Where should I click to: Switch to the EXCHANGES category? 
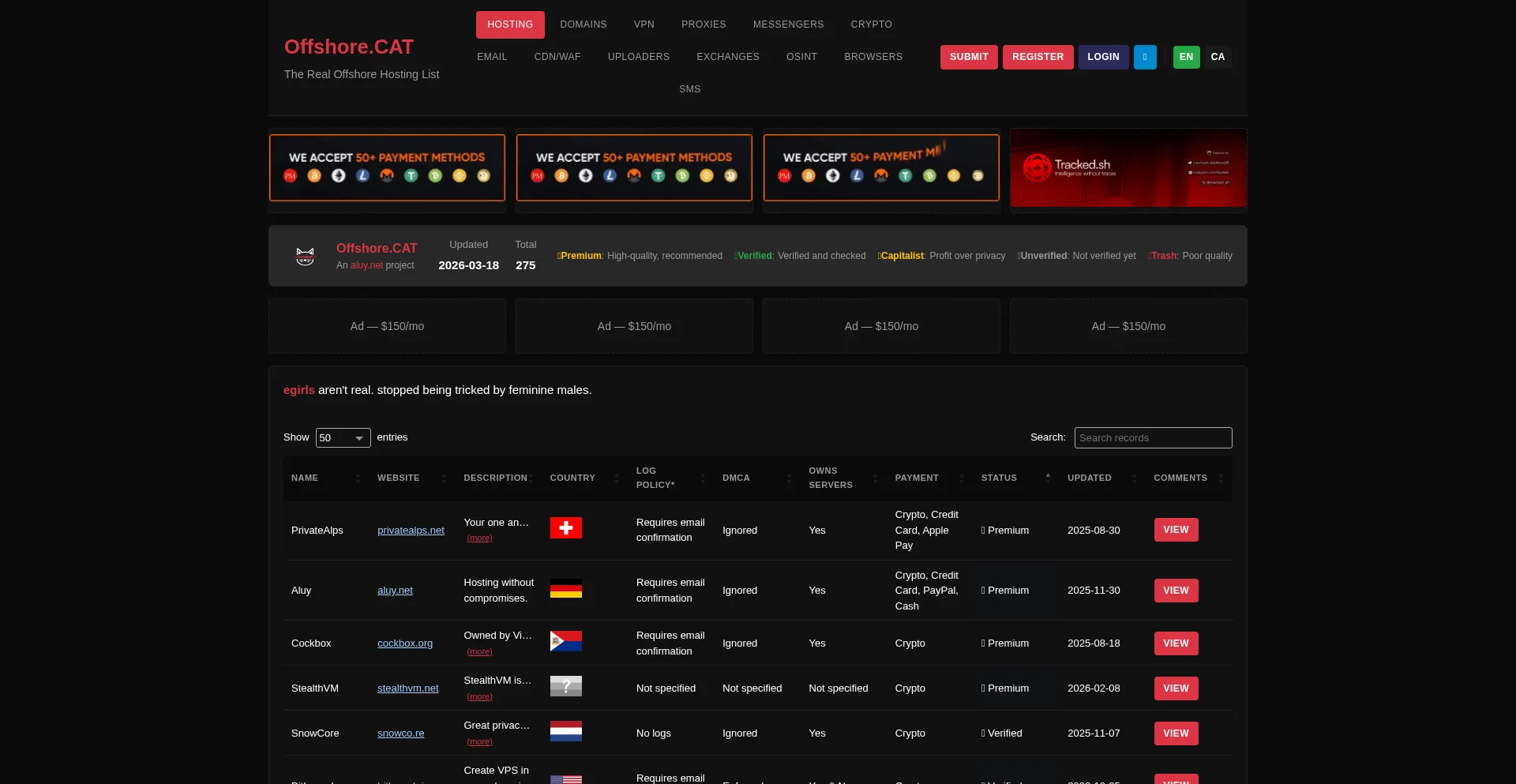[x=728, y=57]
